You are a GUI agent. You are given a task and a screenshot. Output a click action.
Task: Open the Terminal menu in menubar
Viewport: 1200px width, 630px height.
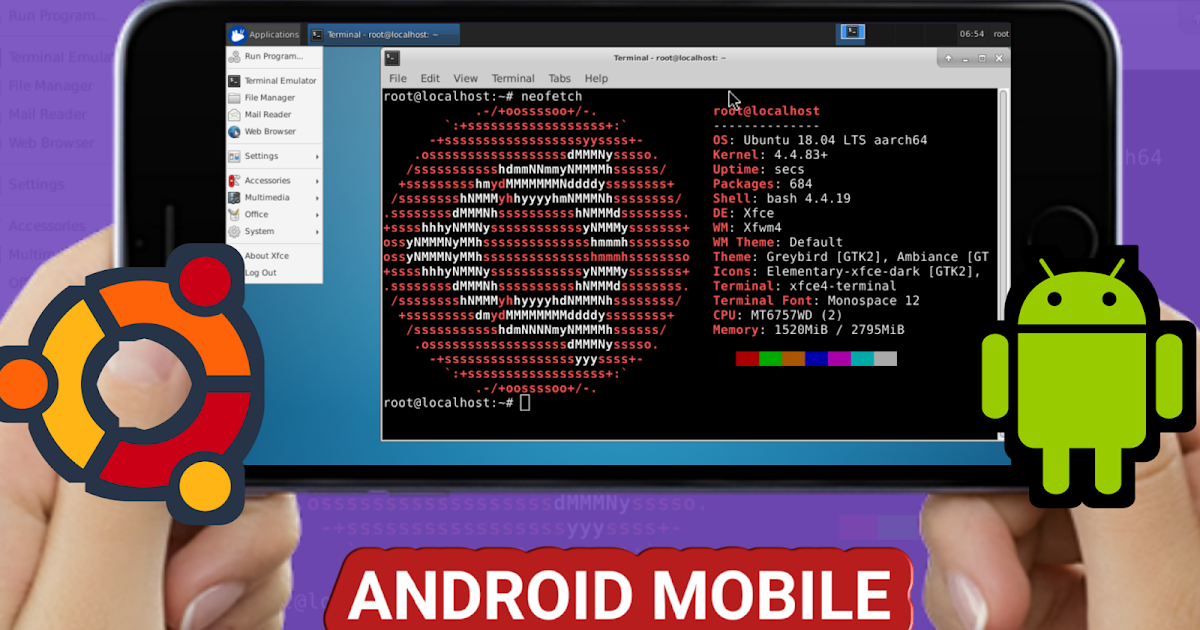point(513,78)
